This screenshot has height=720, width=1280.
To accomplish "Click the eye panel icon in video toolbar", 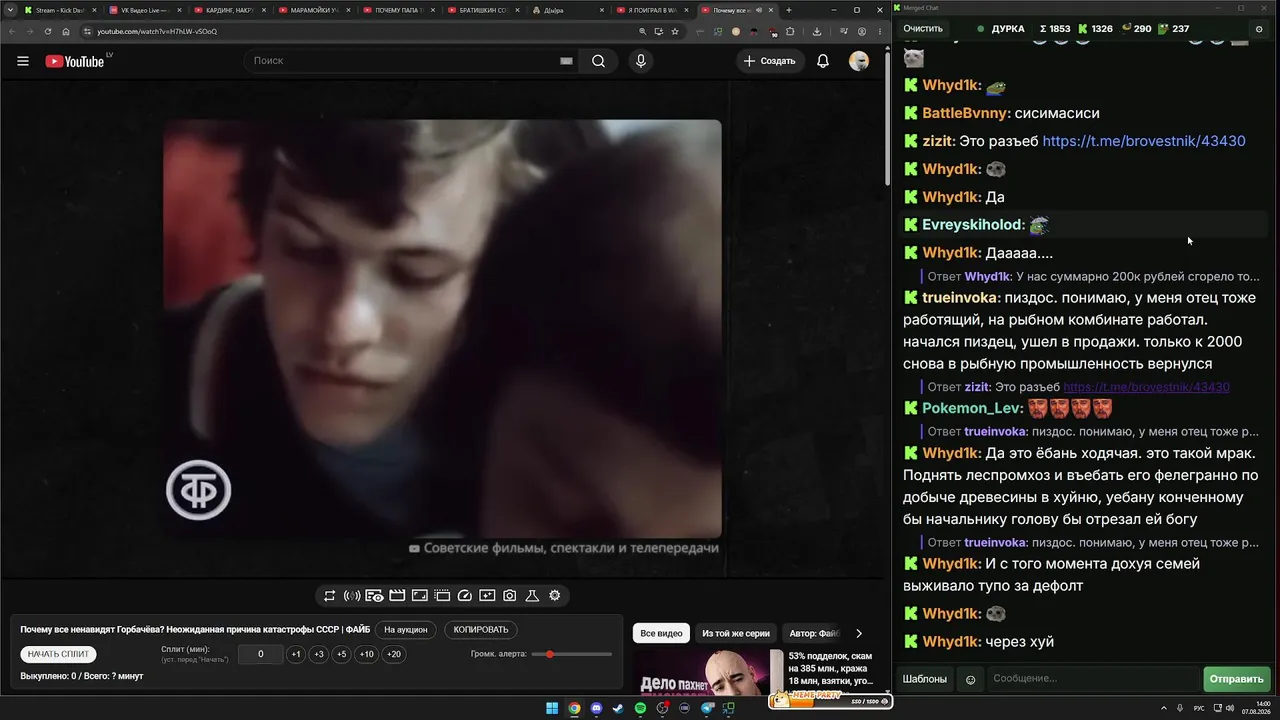I will pyautogui.click(x=374, y=596).
